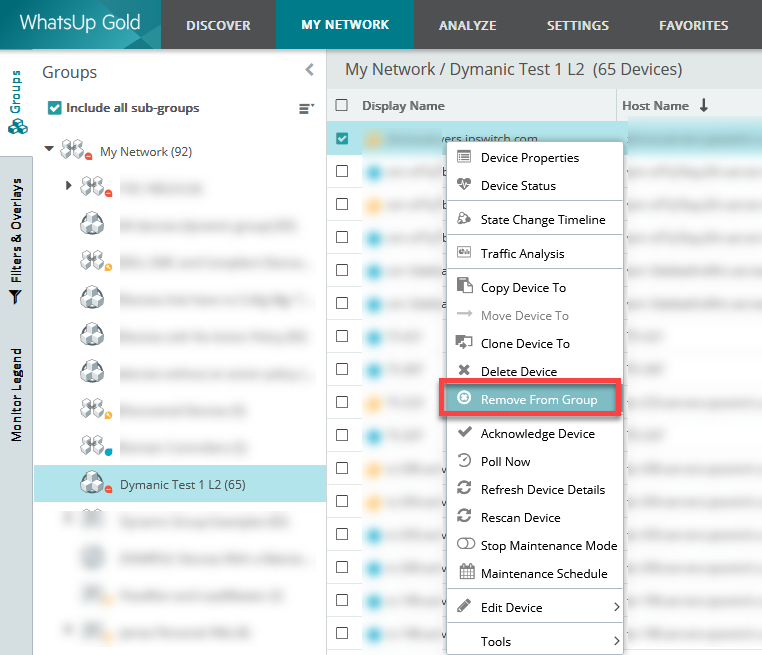Viewport: 762px width, 655px height.
Task: Switch to the ANALYZE tab
Action: (x=468, y=25)
